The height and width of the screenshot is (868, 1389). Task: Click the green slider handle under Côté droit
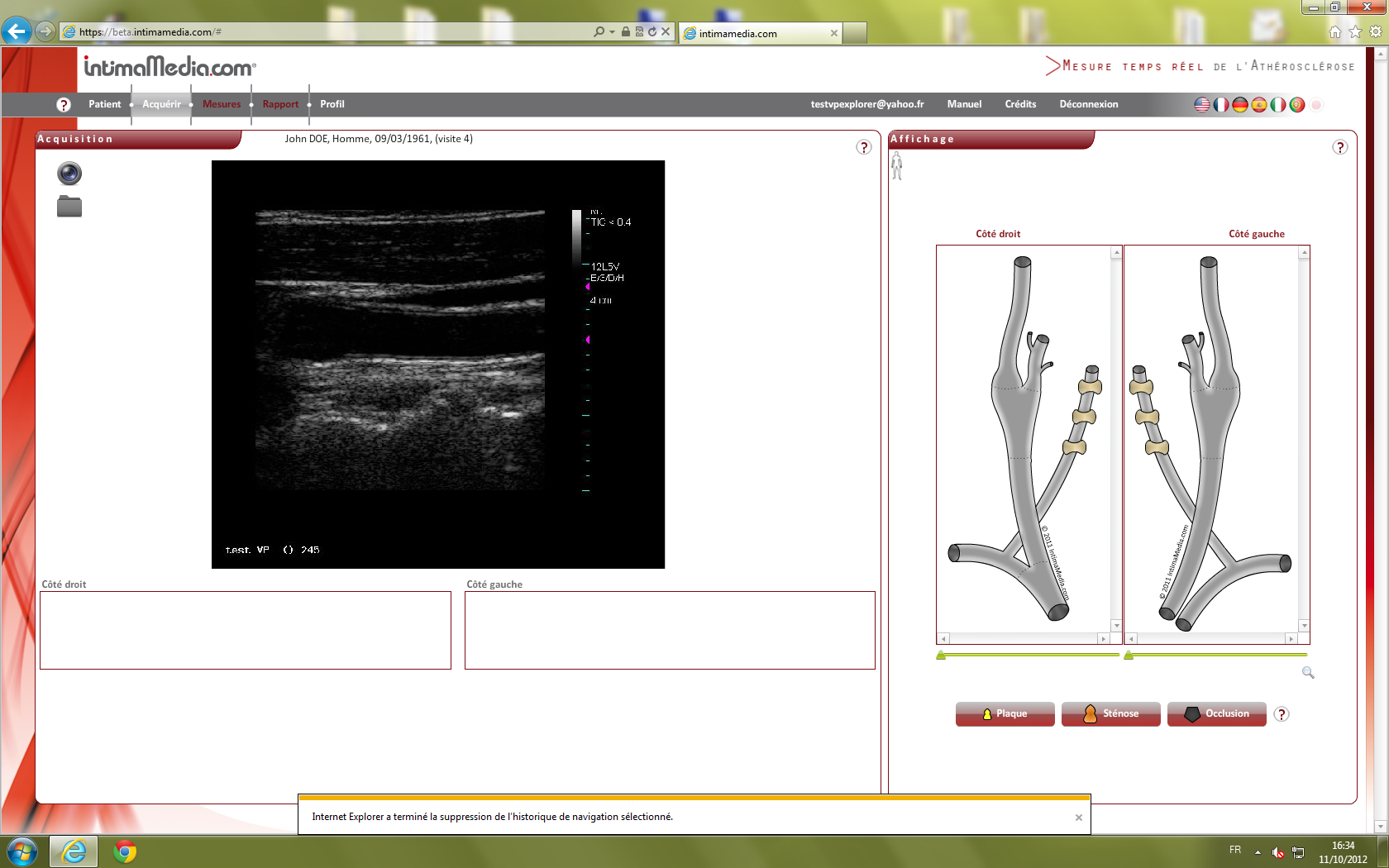941,656
